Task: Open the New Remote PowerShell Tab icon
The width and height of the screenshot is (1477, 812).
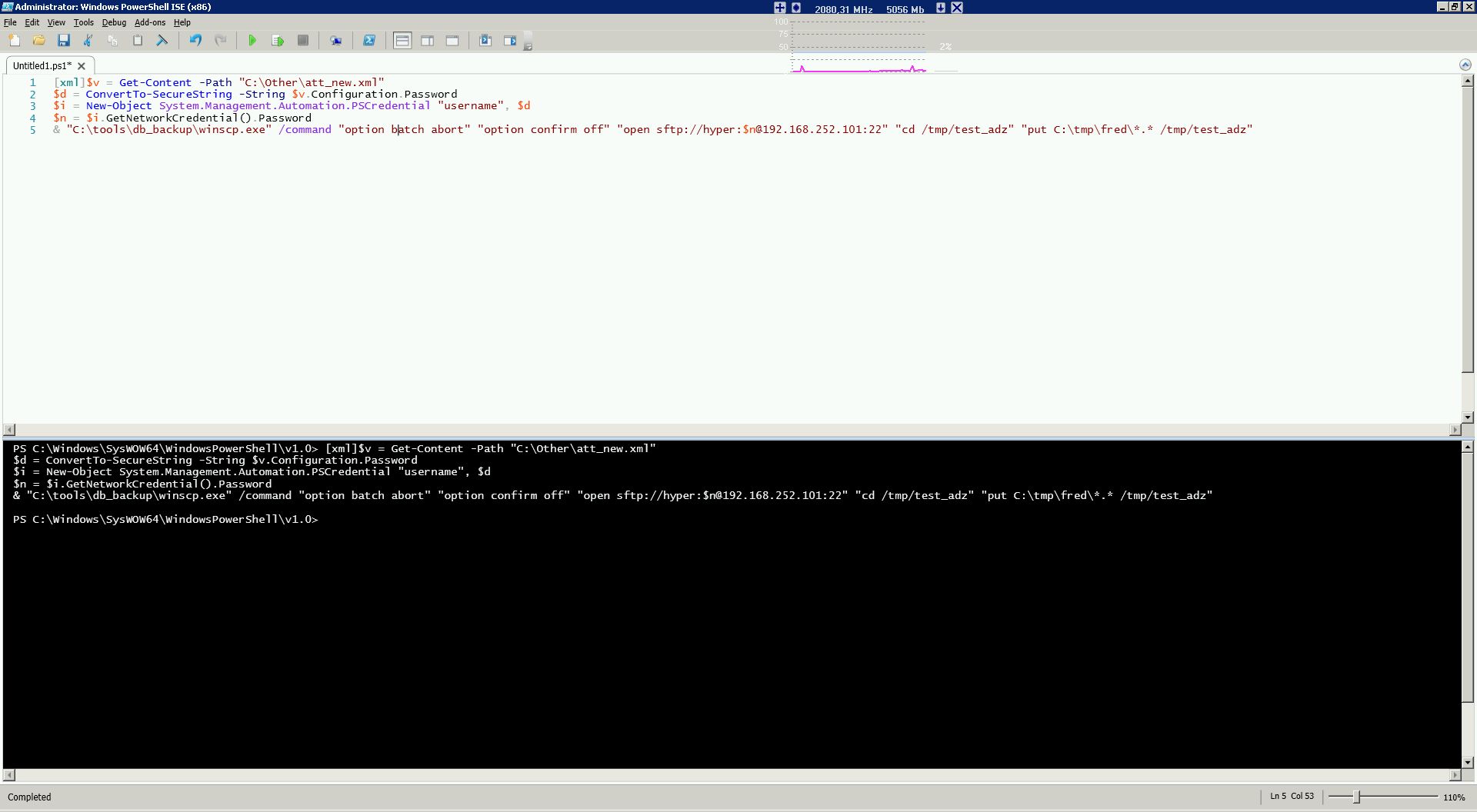Action: [x=335, y=41]
